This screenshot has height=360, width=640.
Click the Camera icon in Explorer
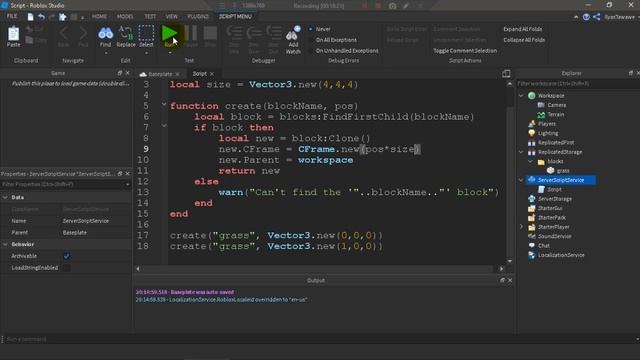[x=541, y=105]
